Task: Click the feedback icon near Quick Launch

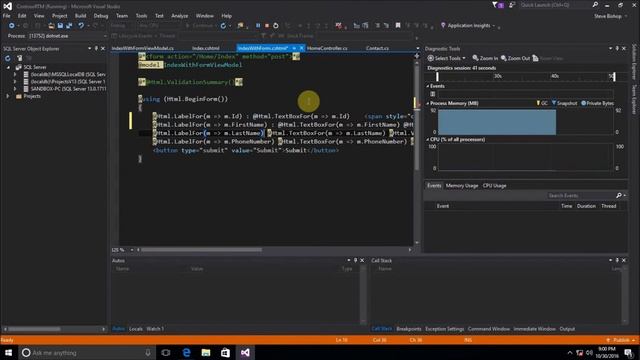Action: (512, 5)
